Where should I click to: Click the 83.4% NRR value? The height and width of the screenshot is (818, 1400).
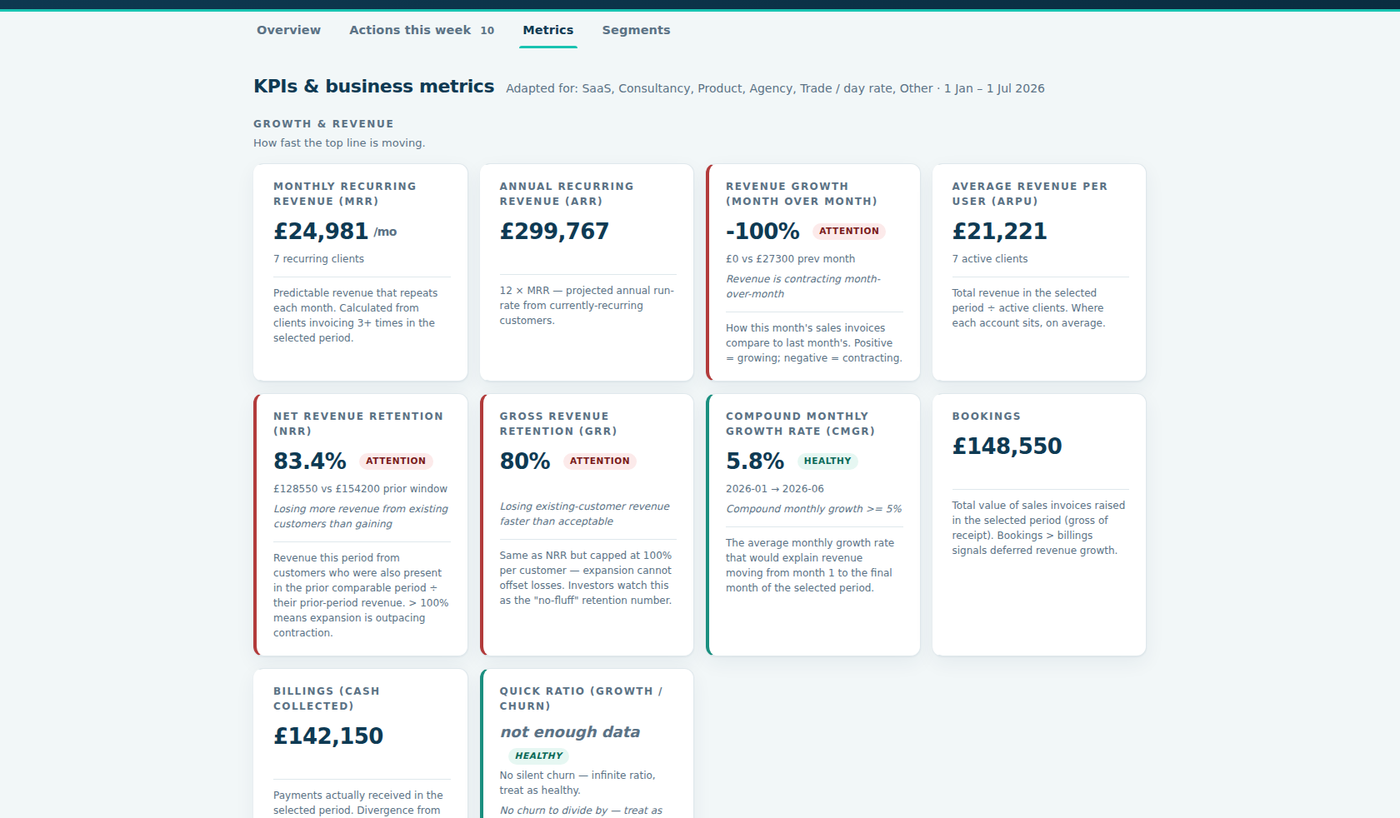click(x=310, y=461)
